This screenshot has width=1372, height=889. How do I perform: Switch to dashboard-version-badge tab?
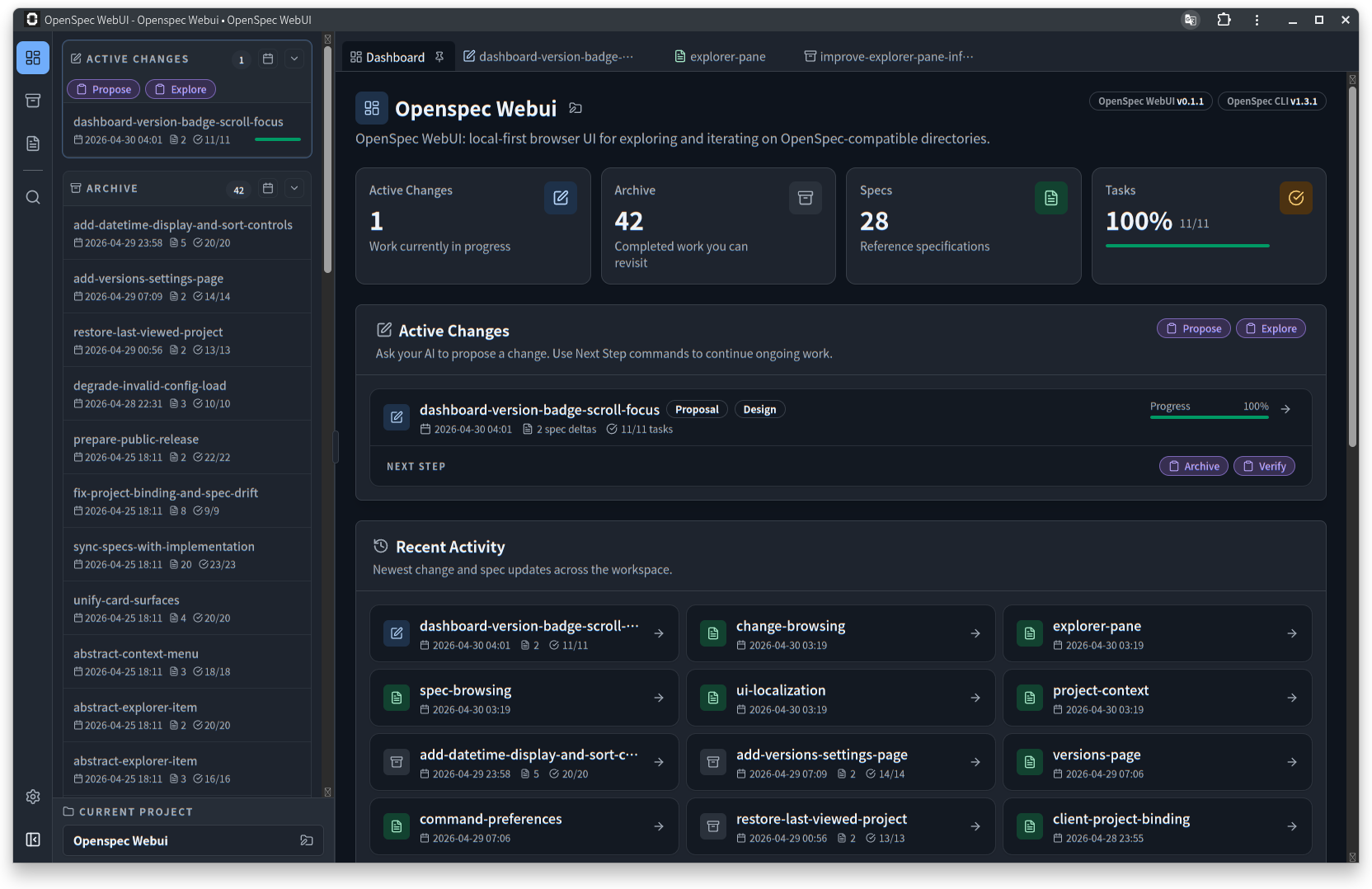[548, 57]
